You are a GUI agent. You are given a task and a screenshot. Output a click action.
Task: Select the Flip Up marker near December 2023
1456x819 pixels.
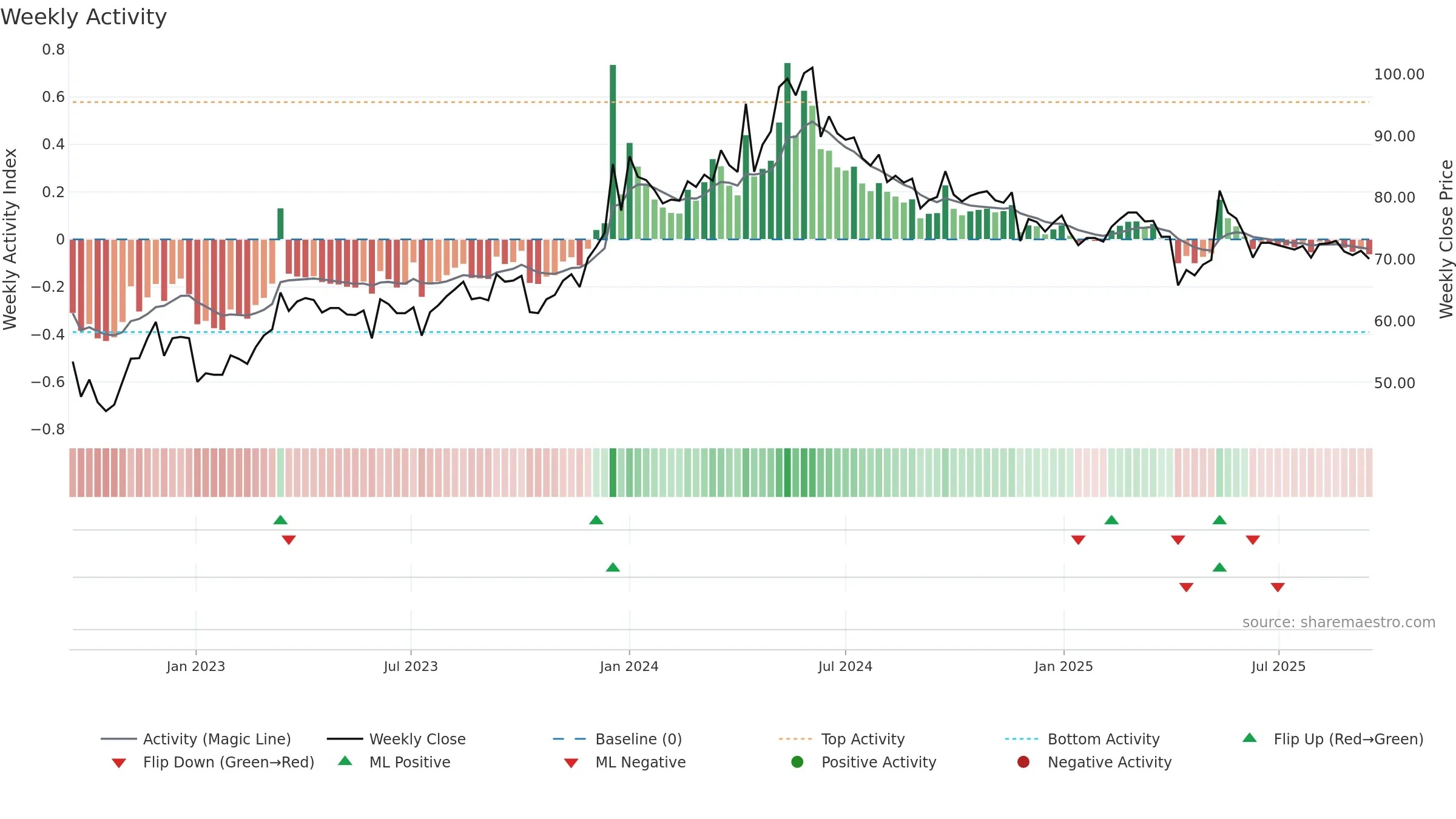(x=596, y=520)
